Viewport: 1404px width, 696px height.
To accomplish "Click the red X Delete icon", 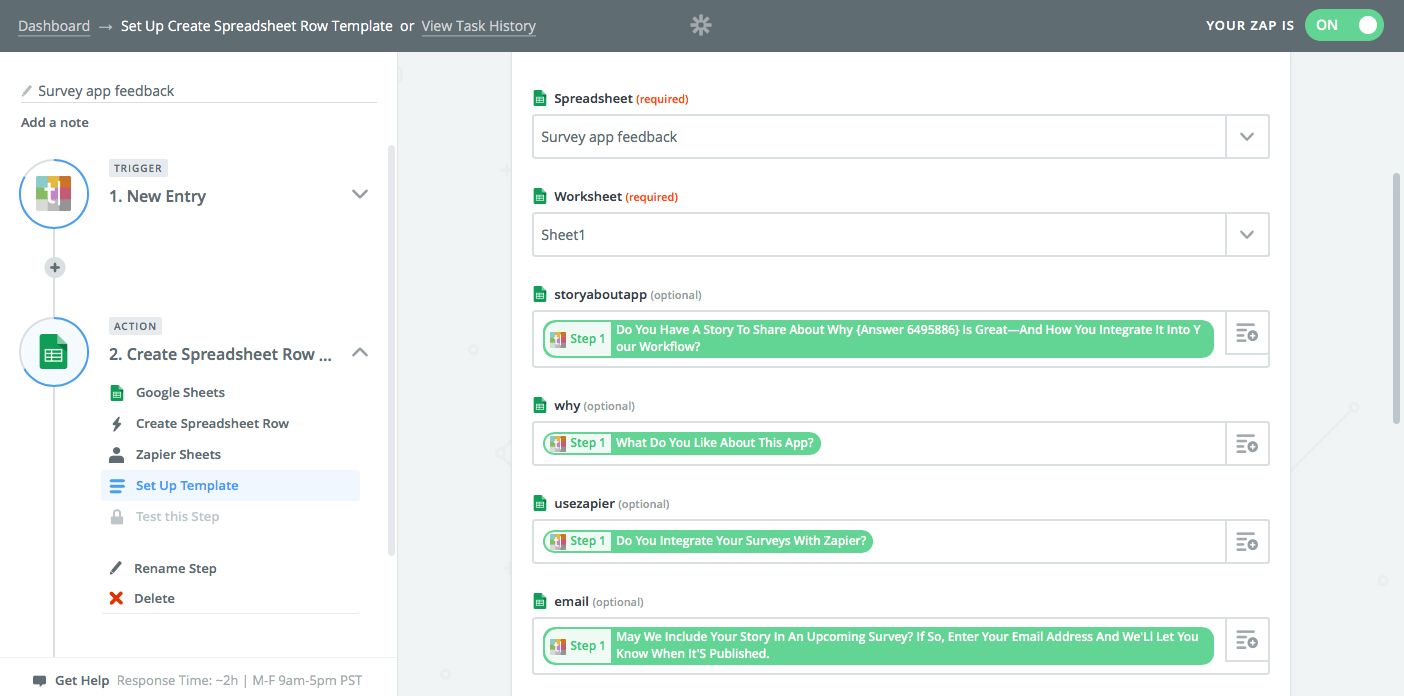I will pos(116,598).
